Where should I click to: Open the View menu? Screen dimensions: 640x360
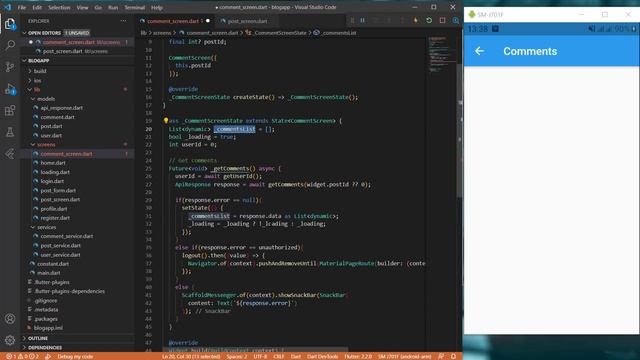point(82,7)
